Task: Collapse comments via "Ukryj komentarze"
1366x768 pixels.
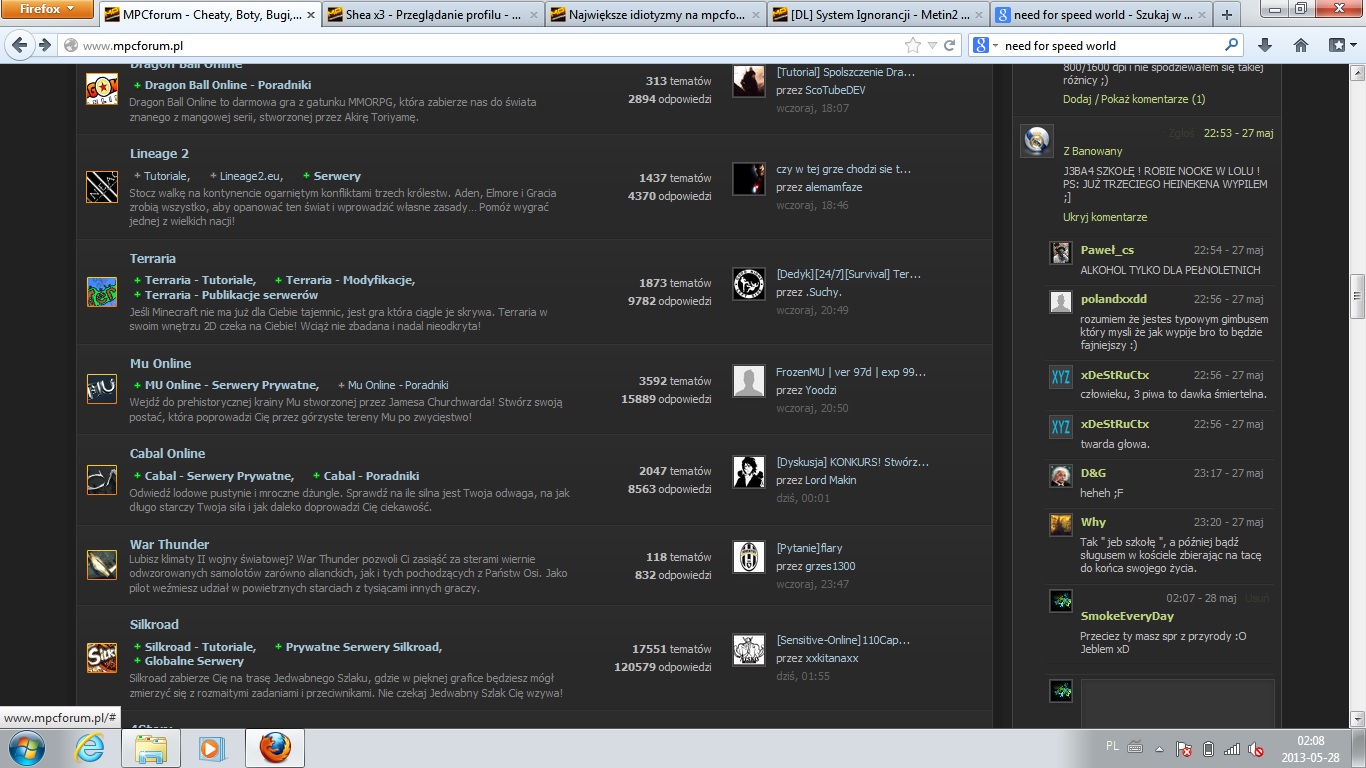Action: (1105, 217)
